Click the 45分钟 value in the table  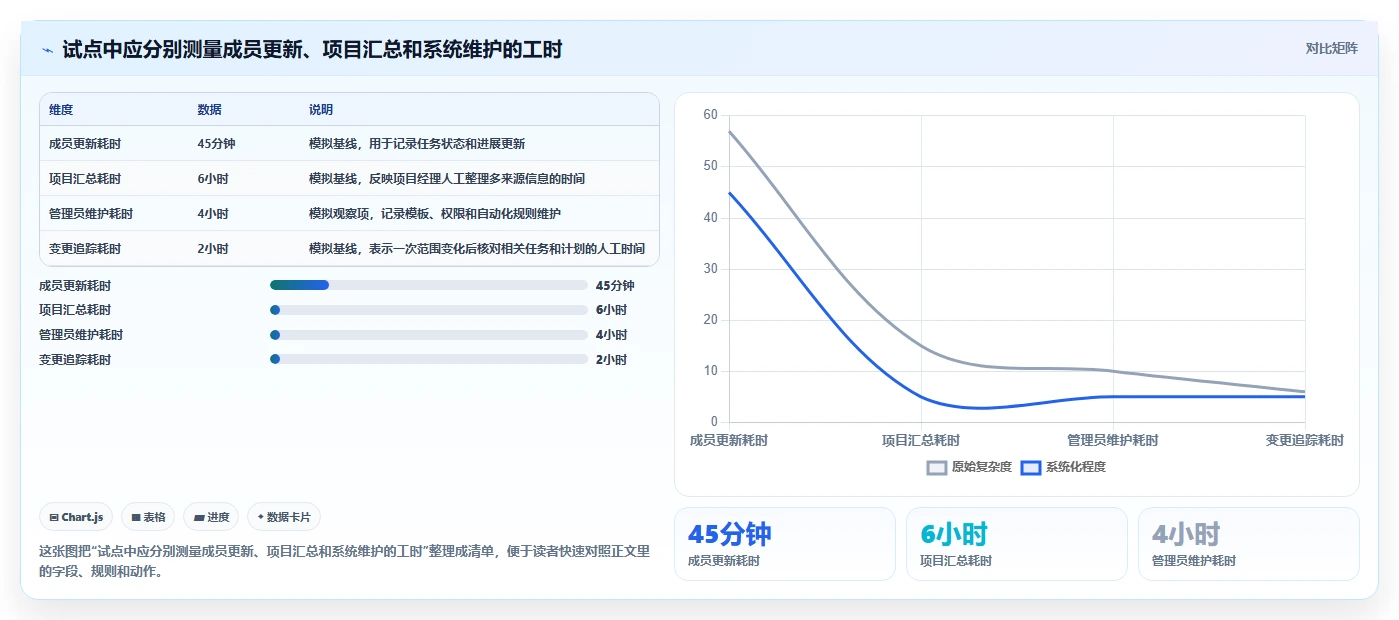coord(216,144)
